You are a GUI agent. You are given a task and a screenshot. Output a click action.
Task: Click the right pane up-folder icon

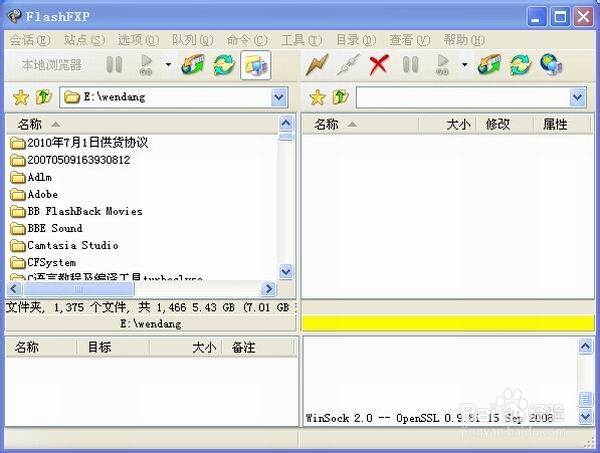341,97
